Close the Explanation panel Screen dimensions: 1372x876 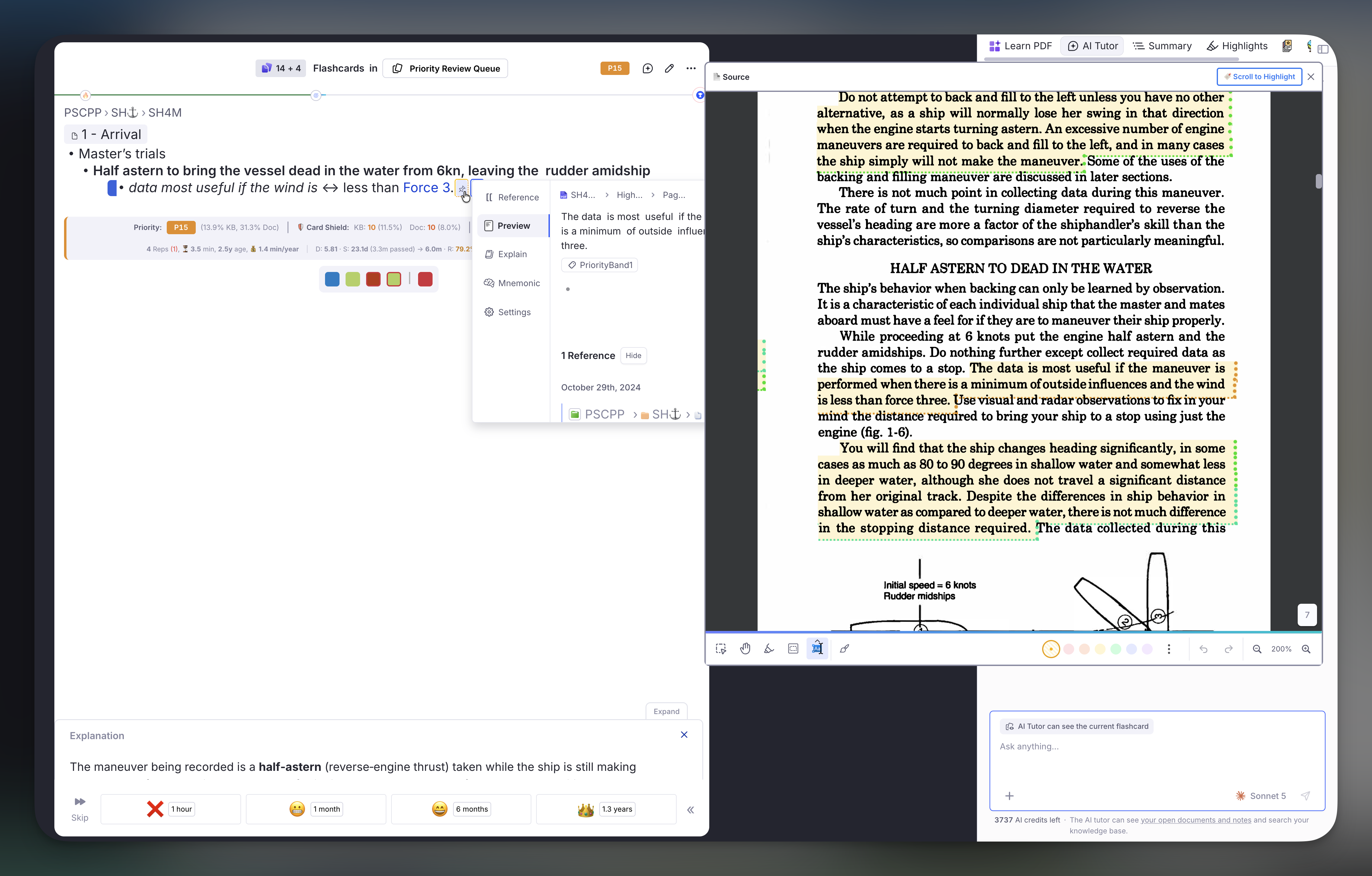[x=684, y=735]
